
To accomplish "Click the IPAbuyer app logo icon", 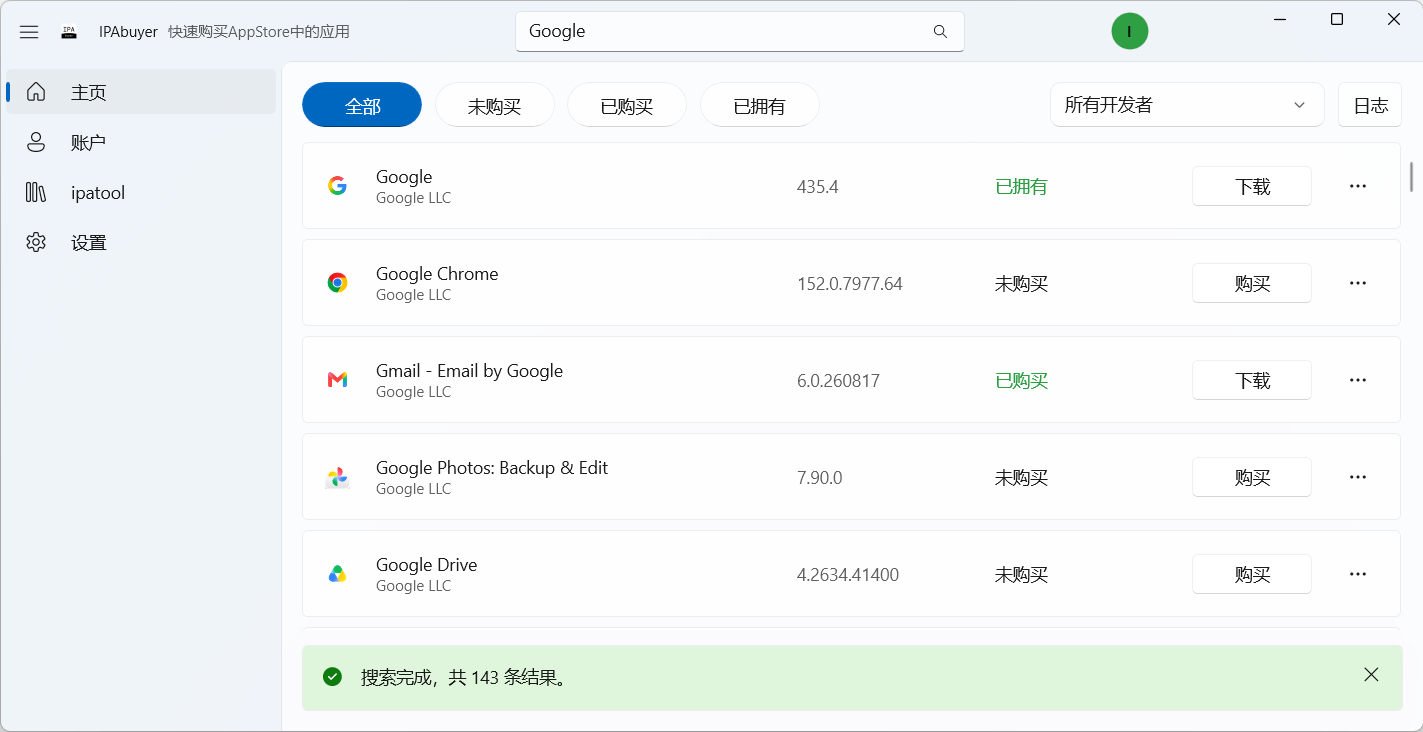I will pos(69,32).
